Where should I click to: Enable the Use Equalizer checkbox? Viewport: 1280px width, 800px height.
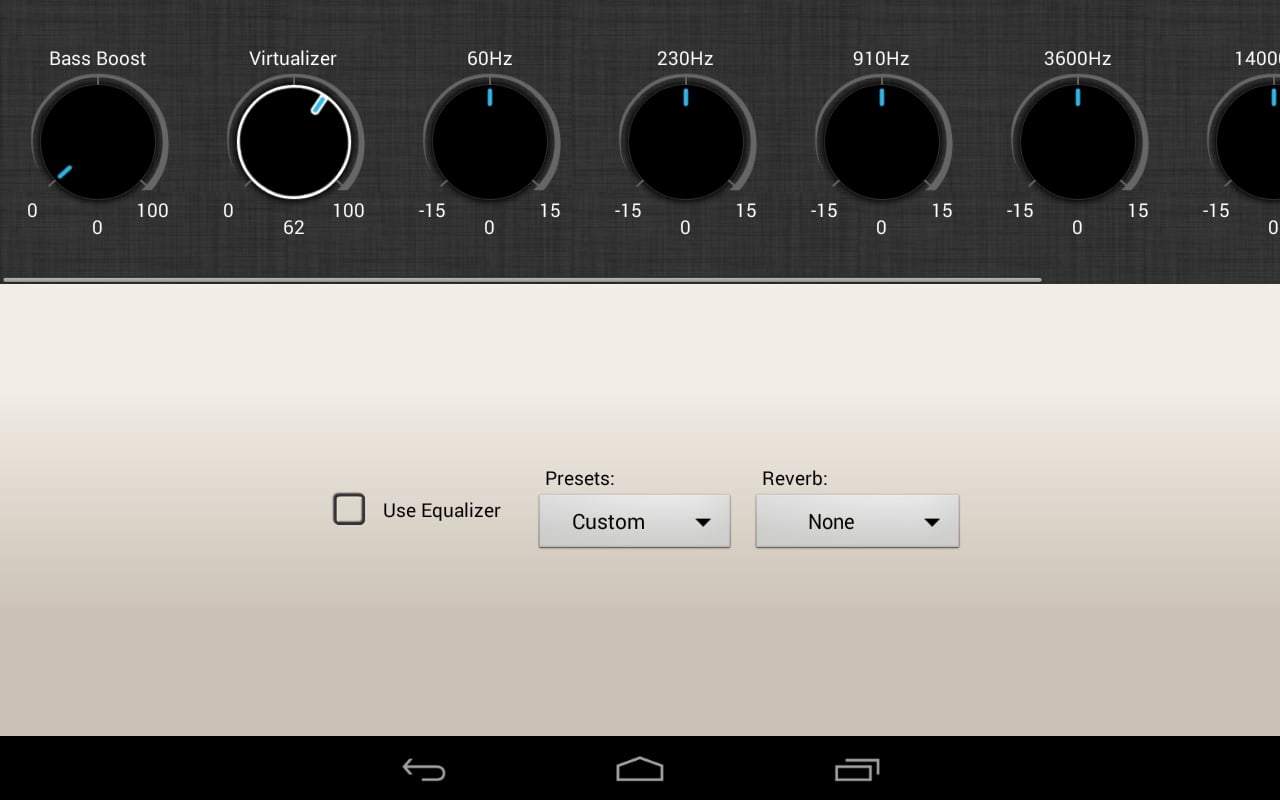(349, 509)
